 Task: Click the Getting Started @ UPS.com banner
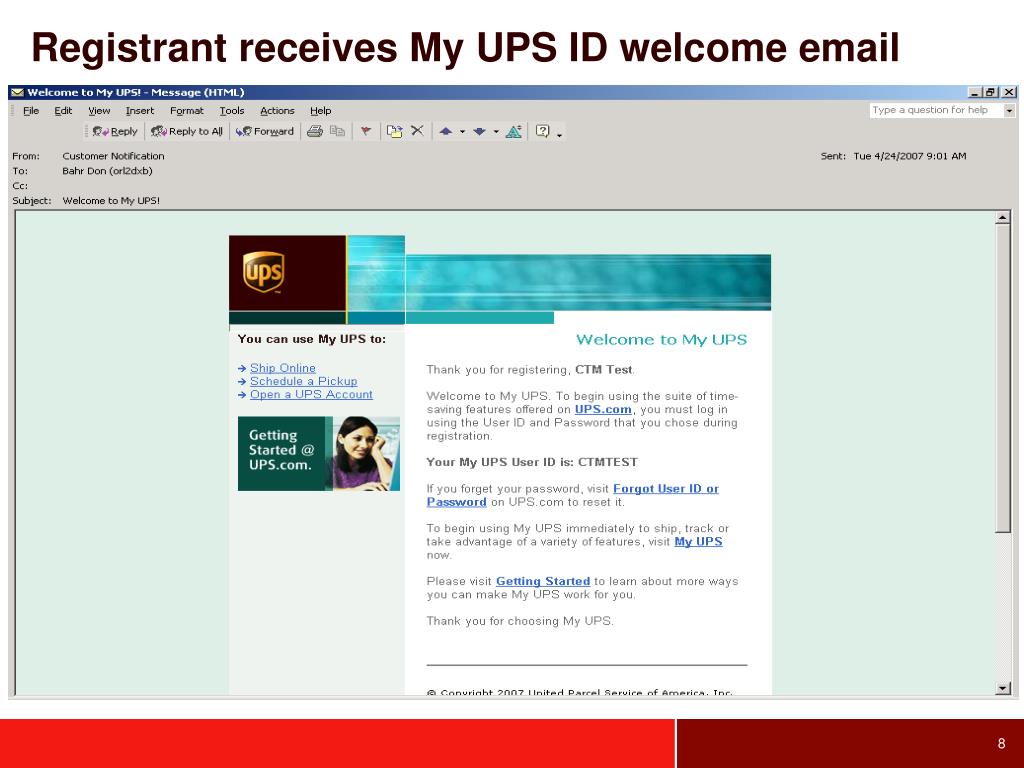click(x=319, y=454)
